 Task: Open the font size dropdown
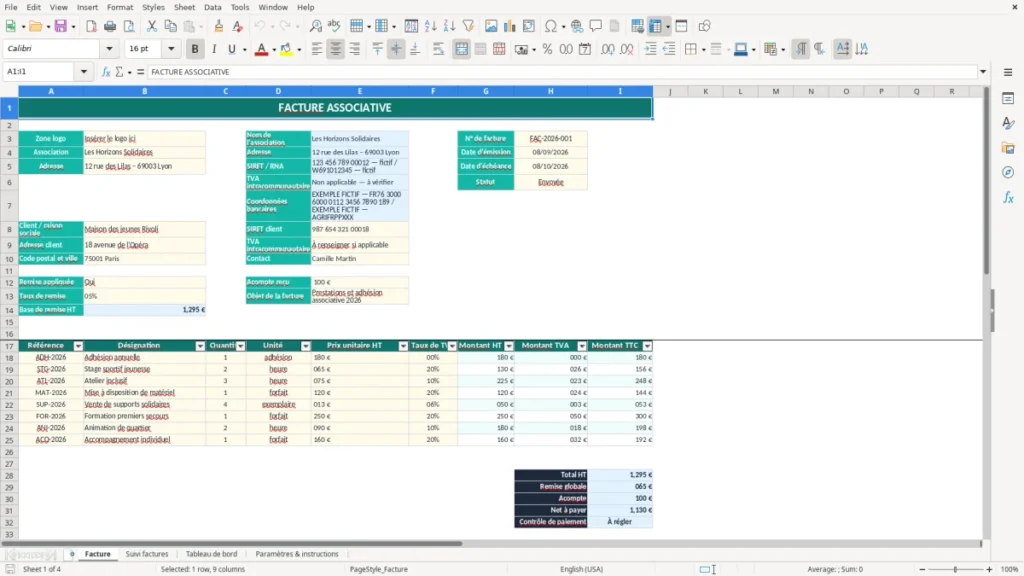click(x=171, y=48)
